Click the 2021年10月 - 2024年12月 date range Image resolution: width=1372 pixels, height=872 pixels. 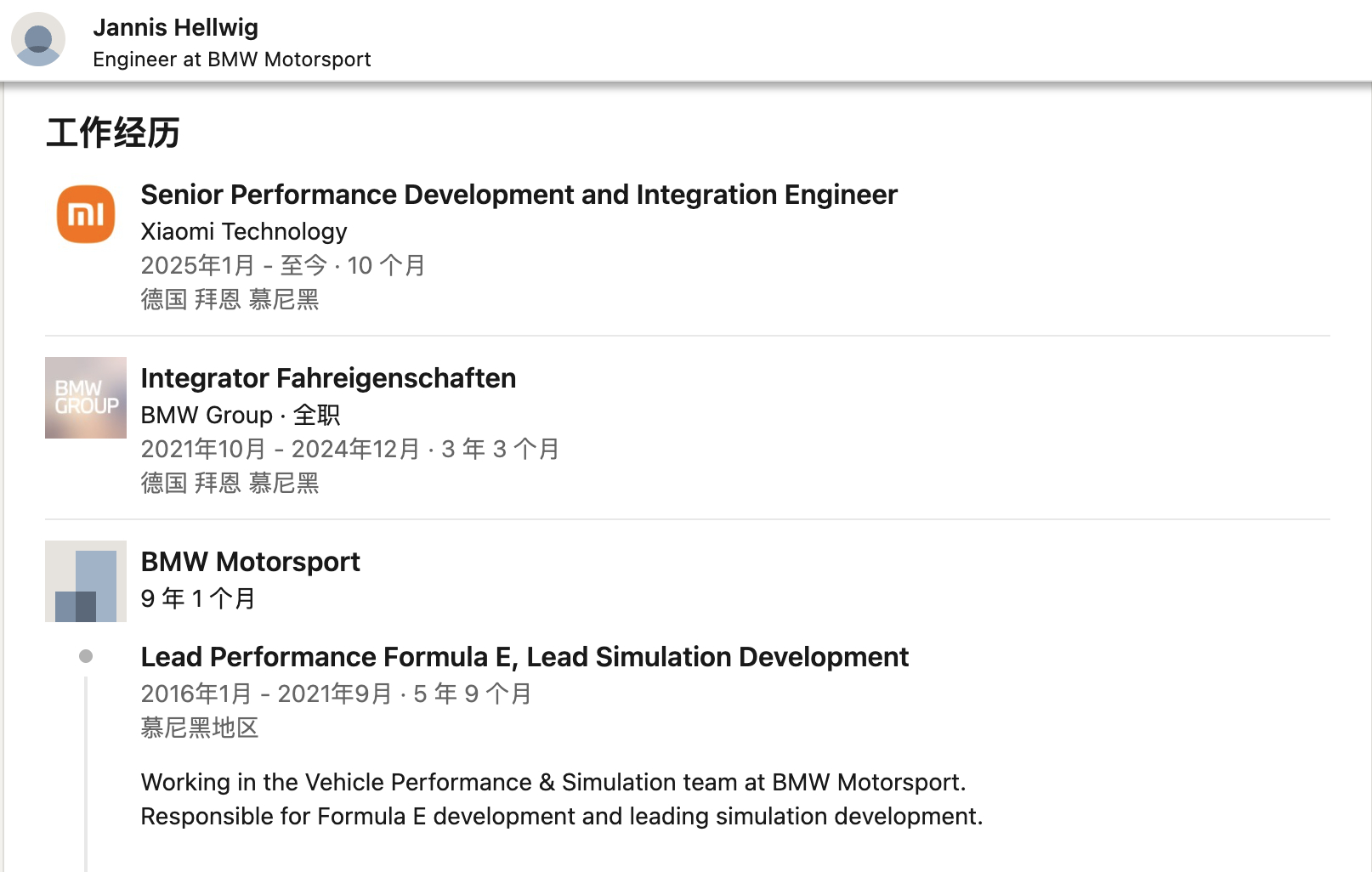point(349,449)
